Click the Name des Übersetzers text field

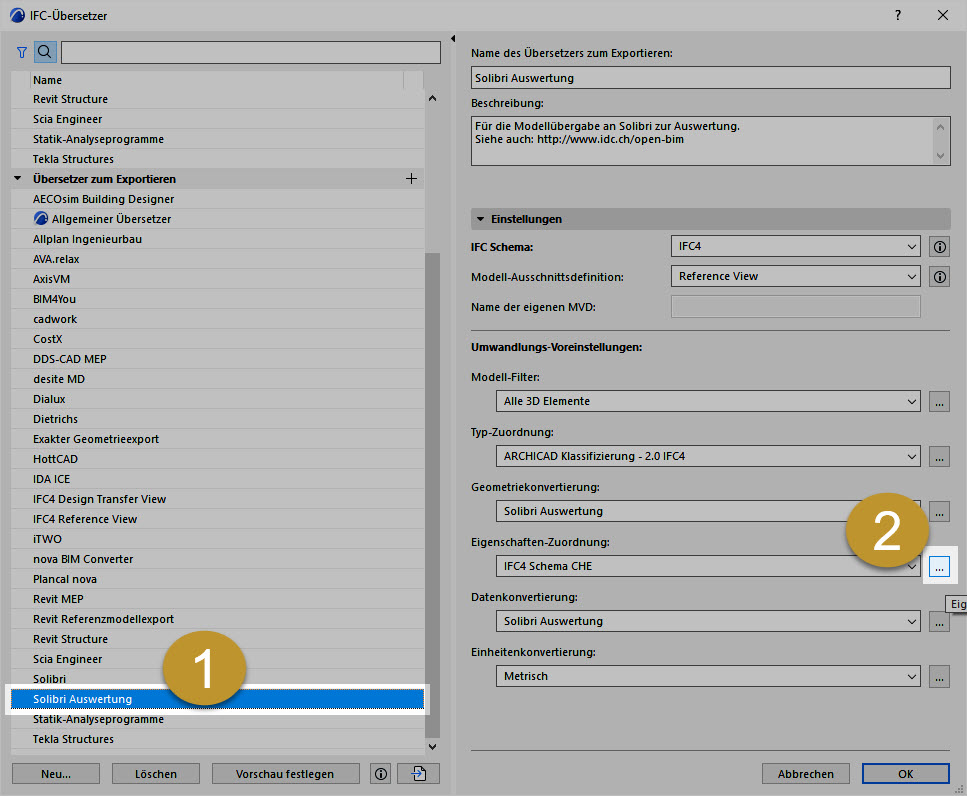click(710, 78)
